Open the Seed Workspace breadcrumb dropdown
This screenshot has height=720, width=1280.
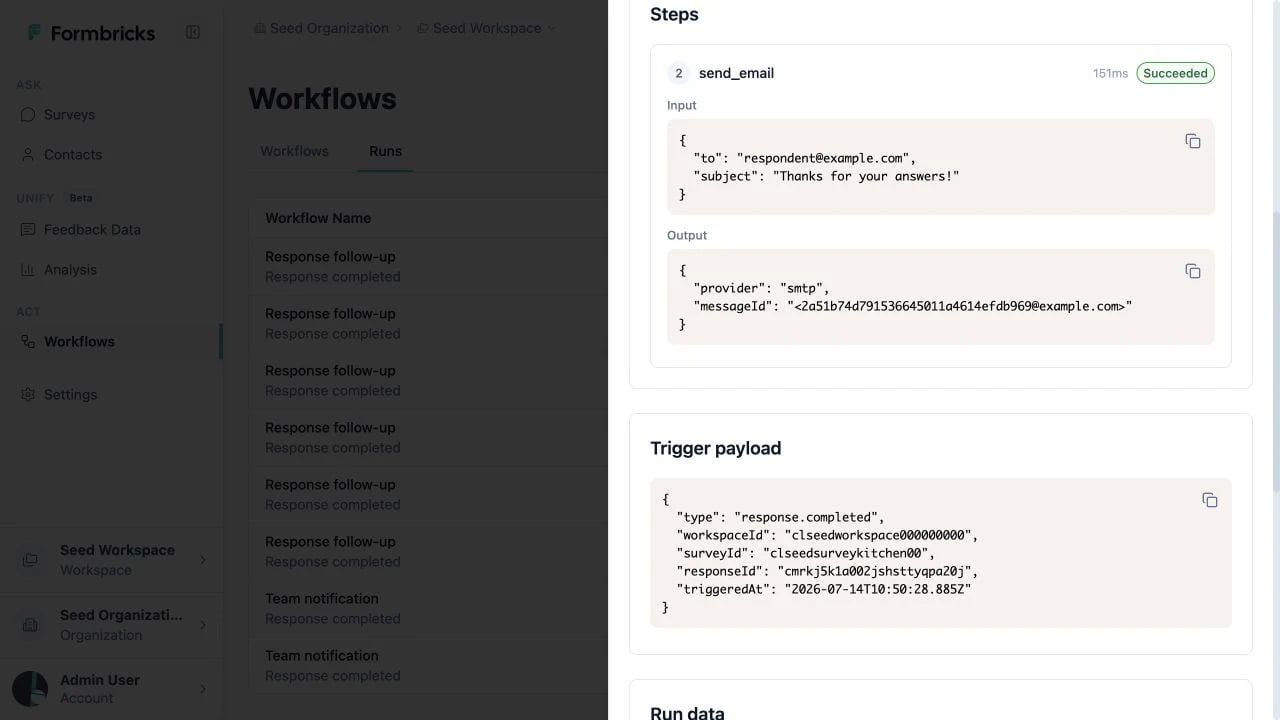pos(486,29)
